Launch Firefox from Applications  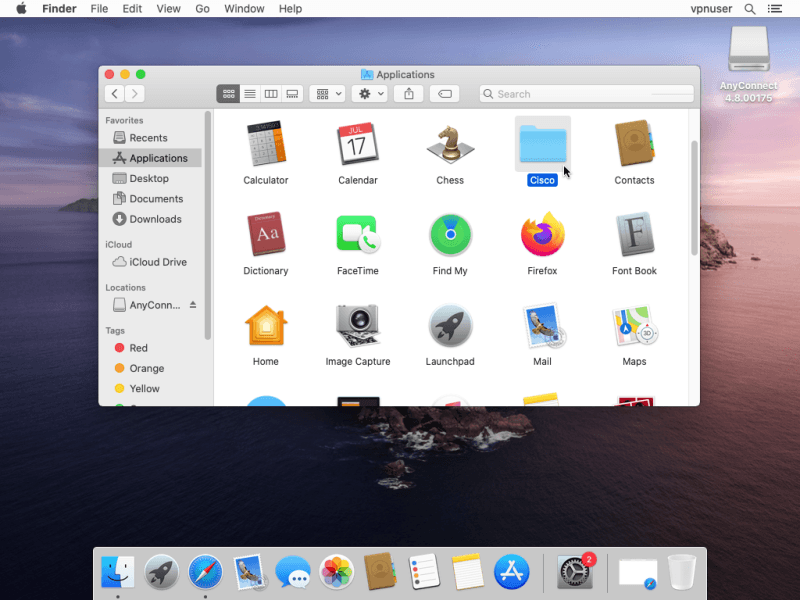tap(542, 236)
